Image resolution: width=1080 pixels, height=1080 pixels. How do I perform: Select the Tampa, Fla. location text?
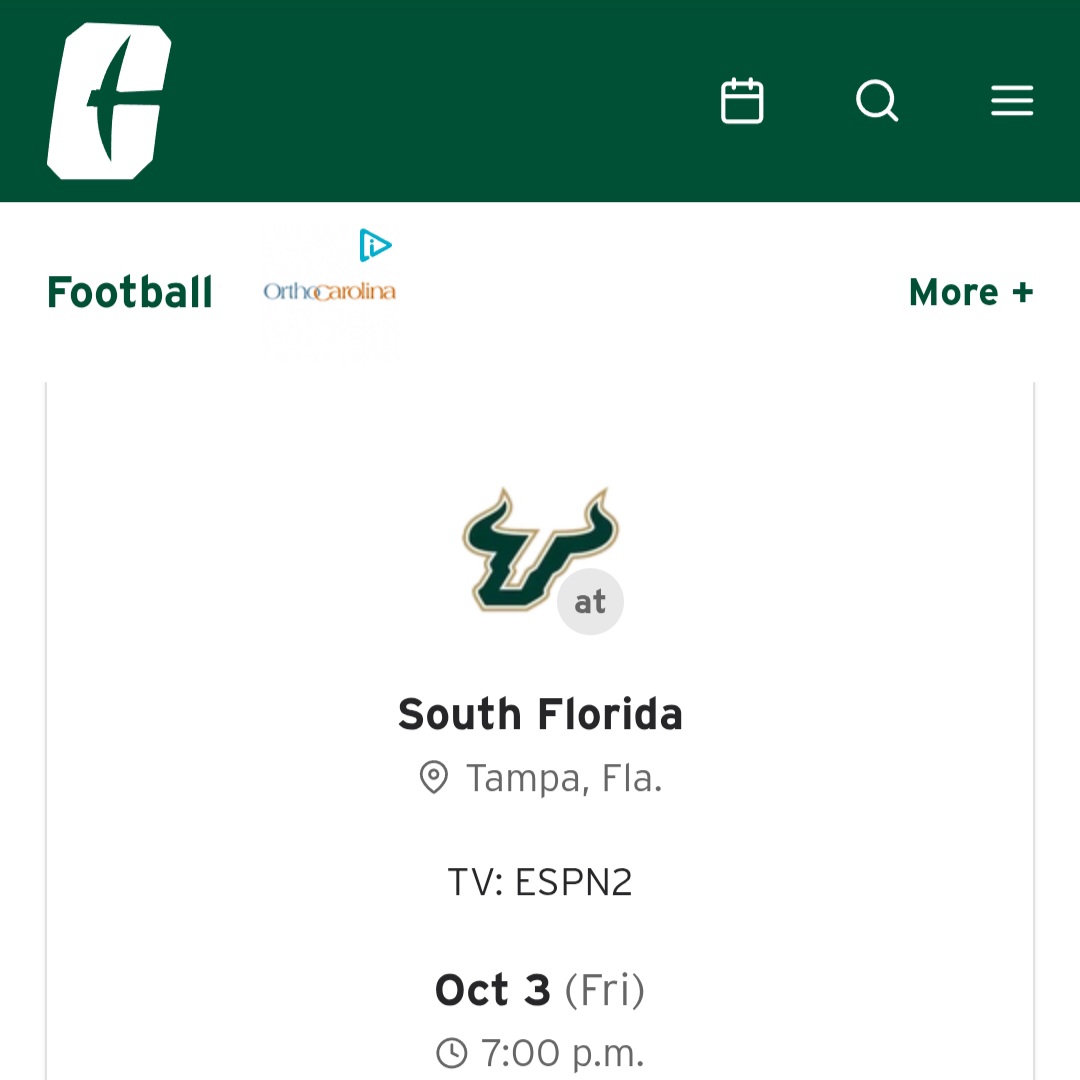pos(564,778)
